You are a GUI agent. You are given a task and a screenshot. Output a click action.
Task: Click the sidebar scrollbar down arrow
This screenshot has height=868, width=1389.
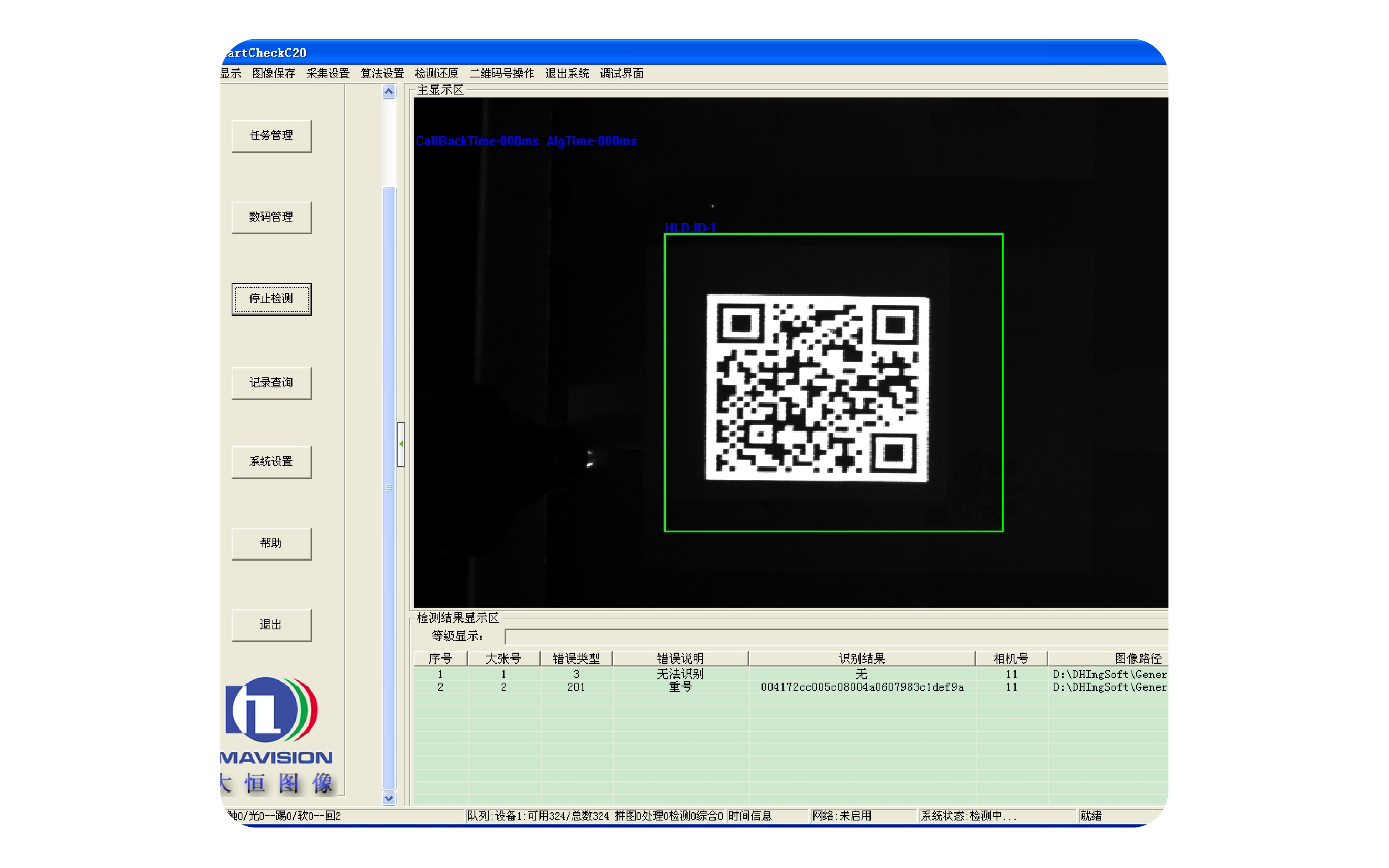tap(389, 797)
